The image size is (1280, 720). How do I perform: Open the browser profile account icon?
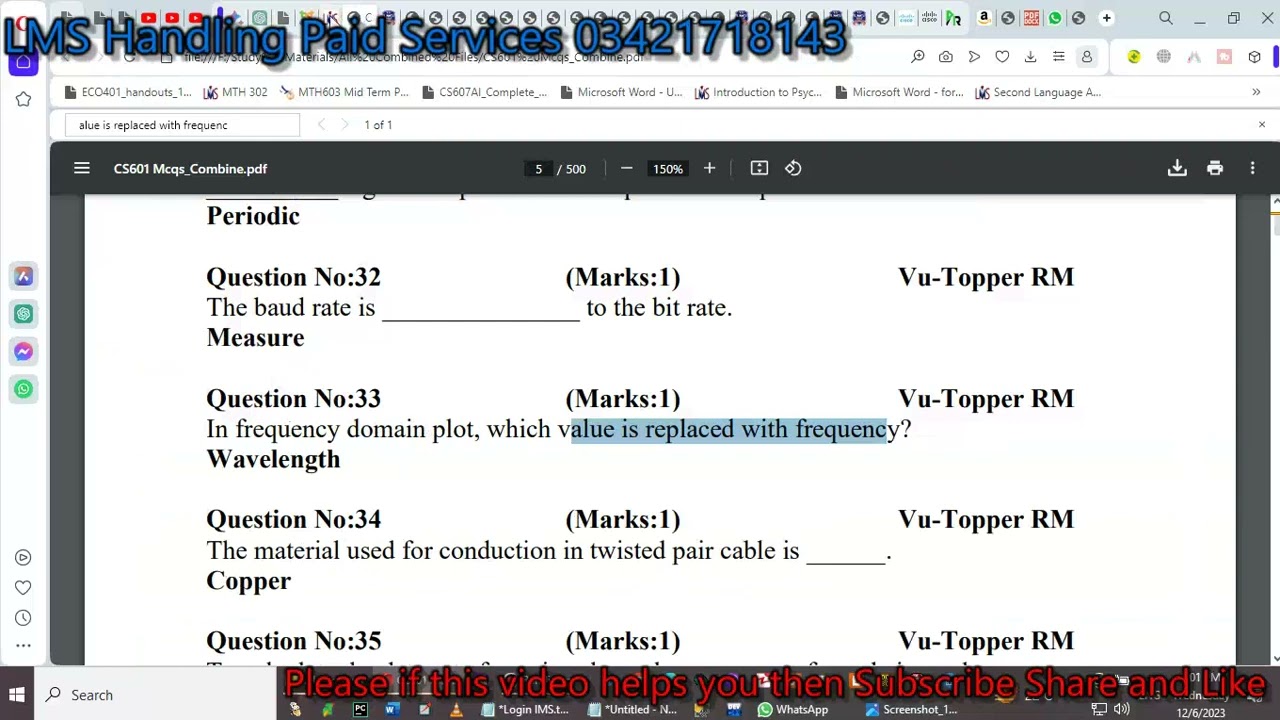tap(1086, 57)
